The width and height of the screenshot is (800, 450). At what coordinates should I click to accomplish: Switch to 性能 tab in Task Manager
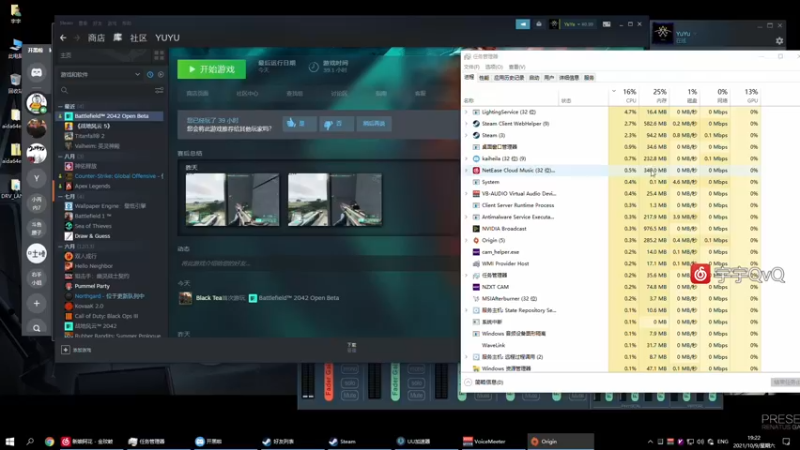point(484,78)
